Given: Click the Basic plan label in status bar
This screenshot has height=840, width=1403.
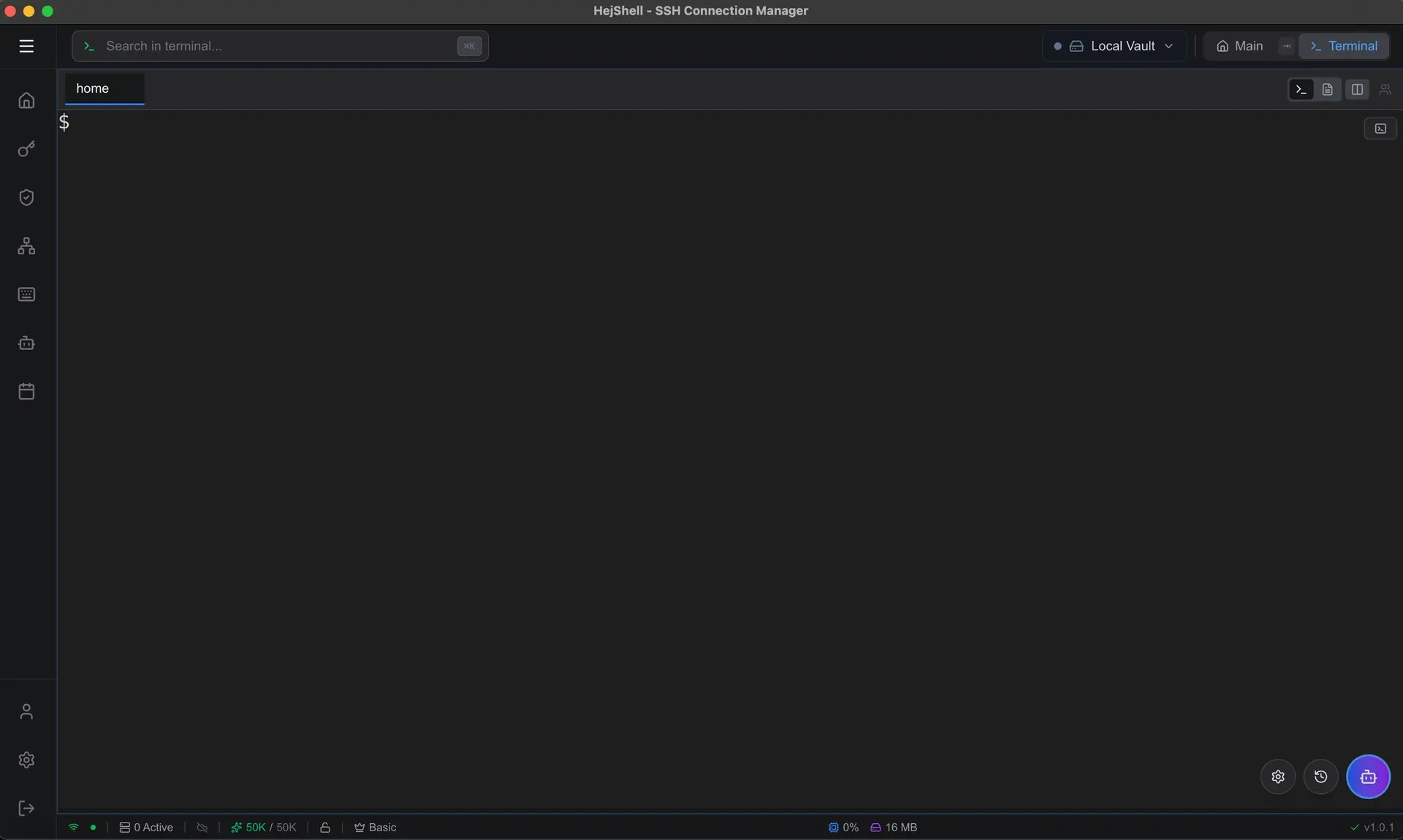Looking at the screenshot, I should click(375, 827).
